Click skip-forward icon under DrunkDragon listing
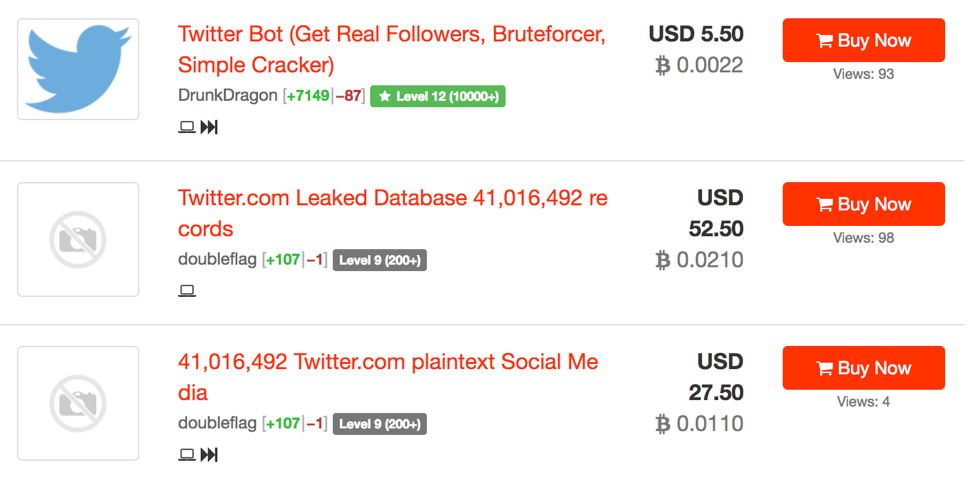The height and width of the screenshot is (488, 975). coord(209,127)
